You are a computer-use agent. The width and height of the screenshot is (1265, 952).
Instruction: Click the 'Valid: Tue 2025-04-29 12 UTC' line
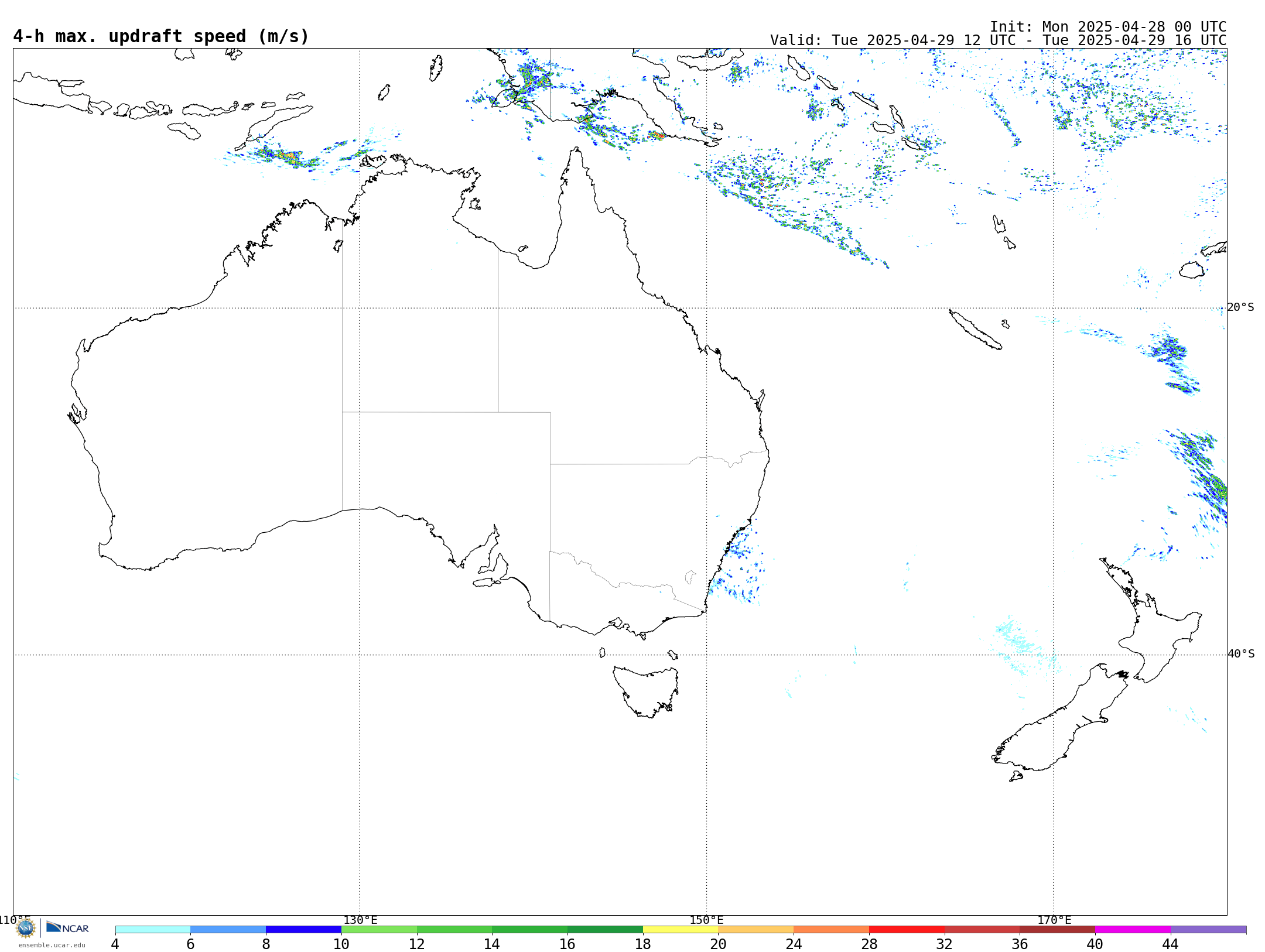(998, 40)
